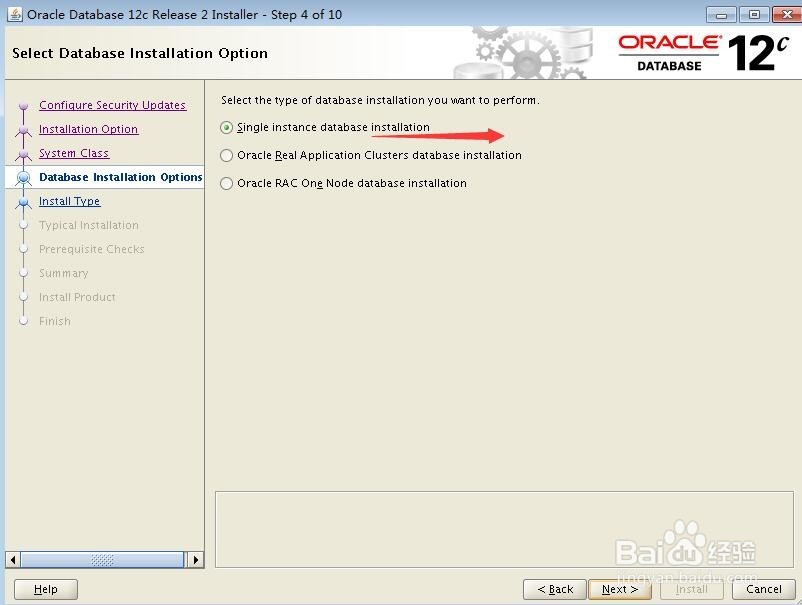Click sidebar scrollbar right arrow

coord(195,559)
